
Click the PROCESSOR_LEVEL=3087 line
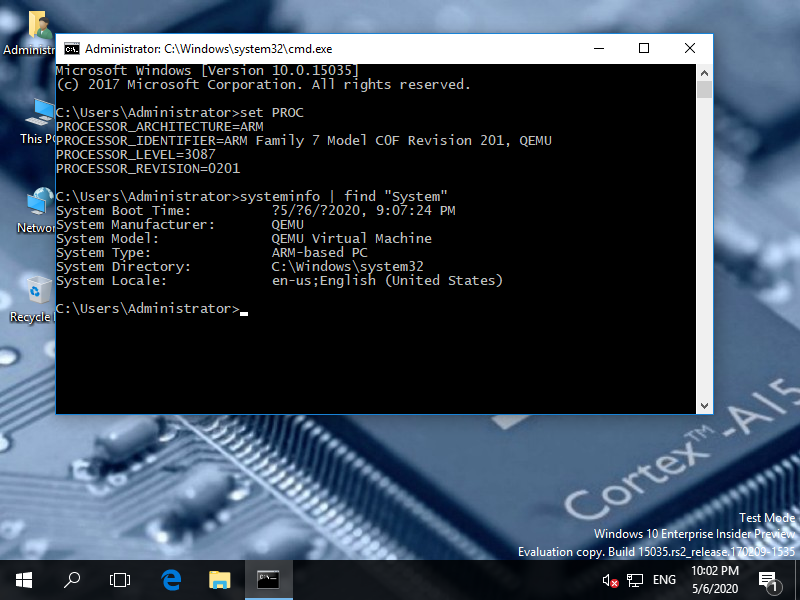(x=136, y=155)
